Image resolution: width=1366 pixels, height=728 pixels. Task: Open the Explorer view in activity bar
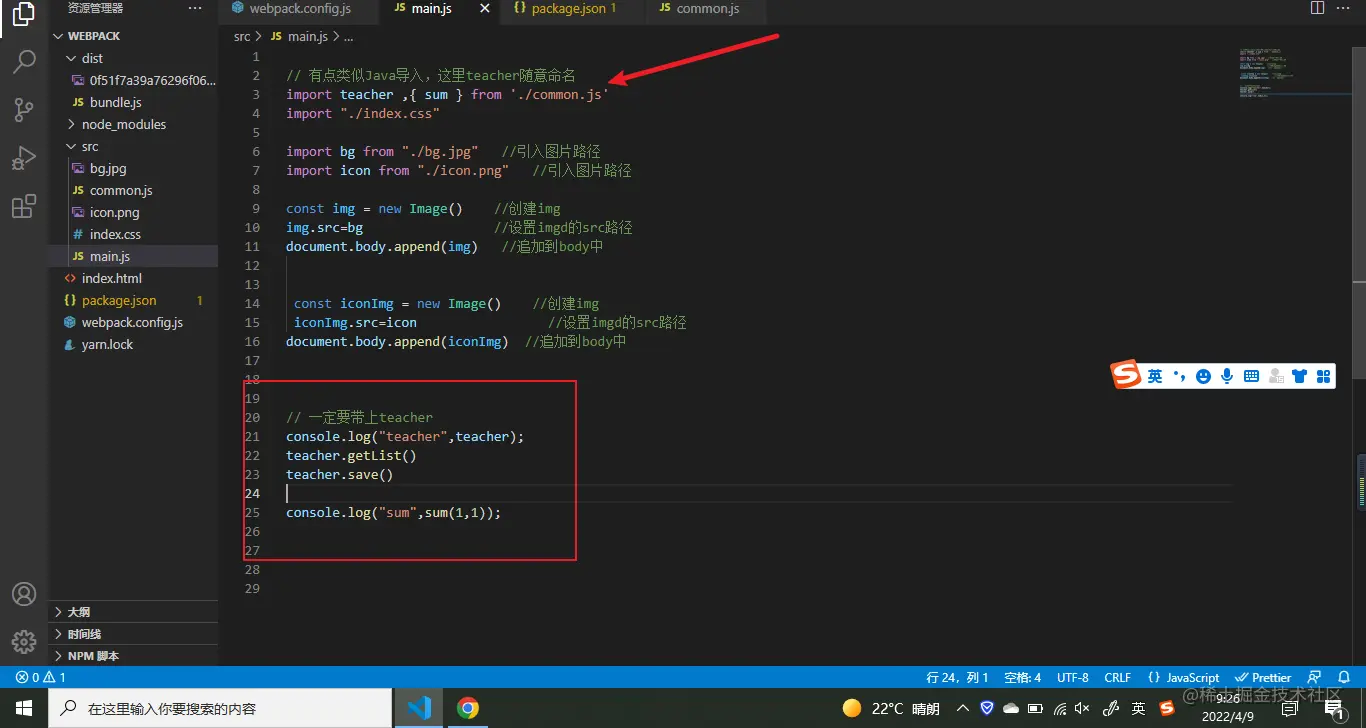24,16
